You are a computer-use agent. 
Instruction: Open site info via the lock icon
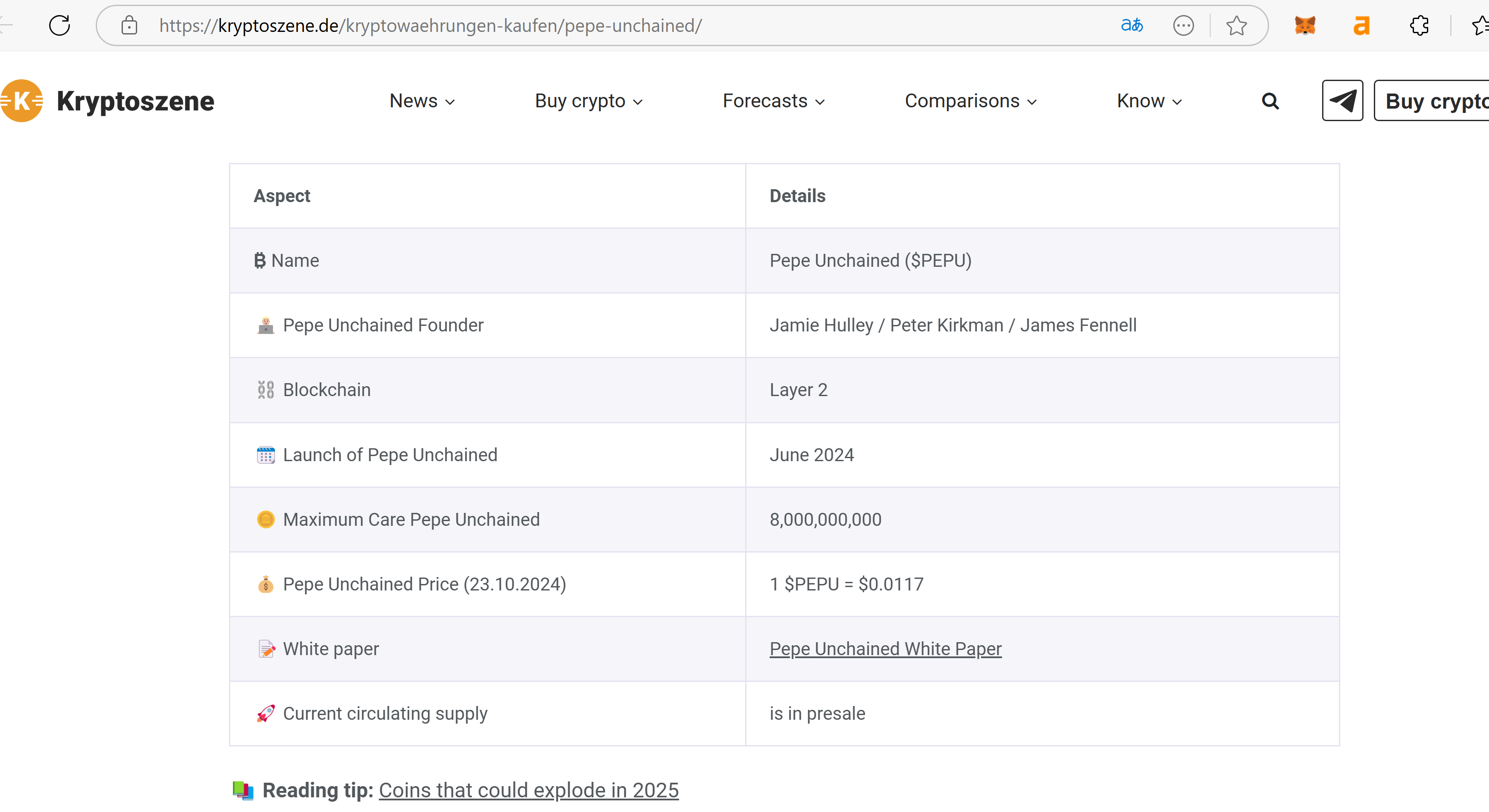(129, 25)
